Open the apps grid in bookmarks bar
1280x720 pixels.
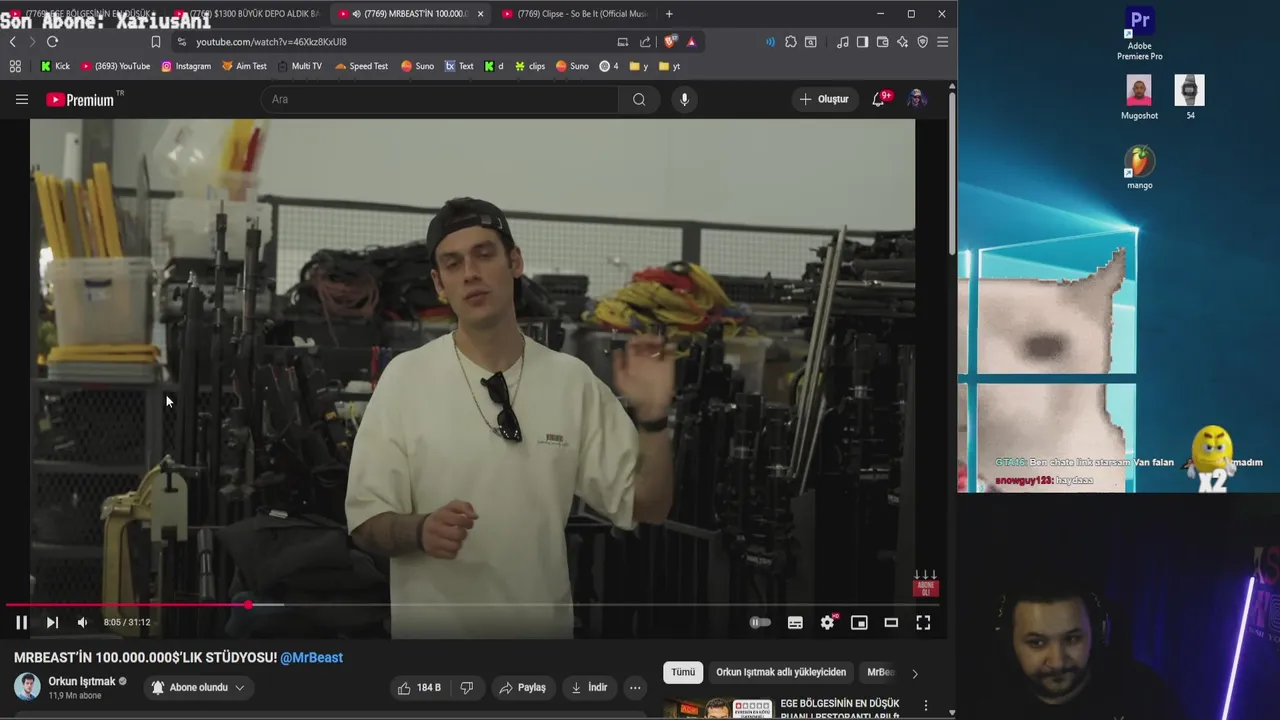click(x=15, y=66)
